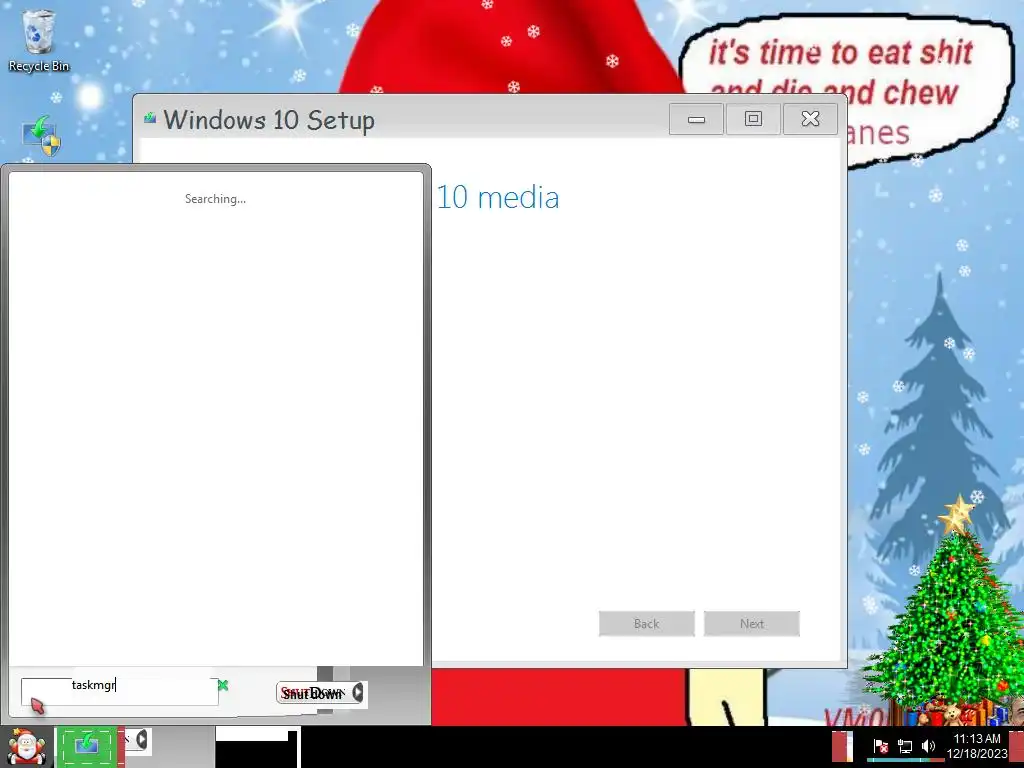Click Back in Windows 10 Setup
This screenshot has width=1024, height=768.
coord(647,624)
